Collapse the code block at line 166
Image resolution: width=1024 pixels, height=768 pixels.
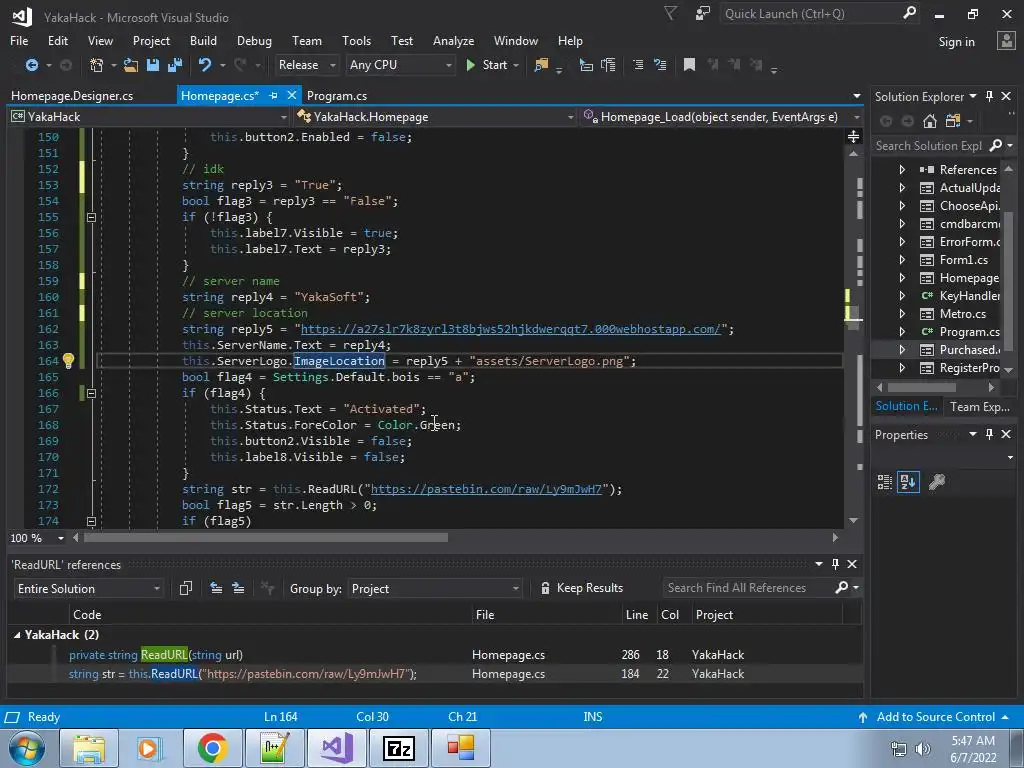pos(91,393)
